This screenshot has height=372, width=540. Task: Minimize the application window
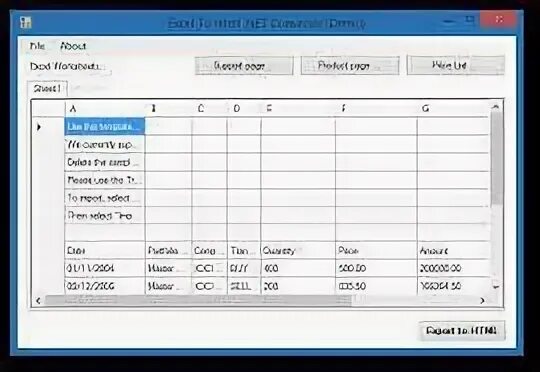coord(449,21)
